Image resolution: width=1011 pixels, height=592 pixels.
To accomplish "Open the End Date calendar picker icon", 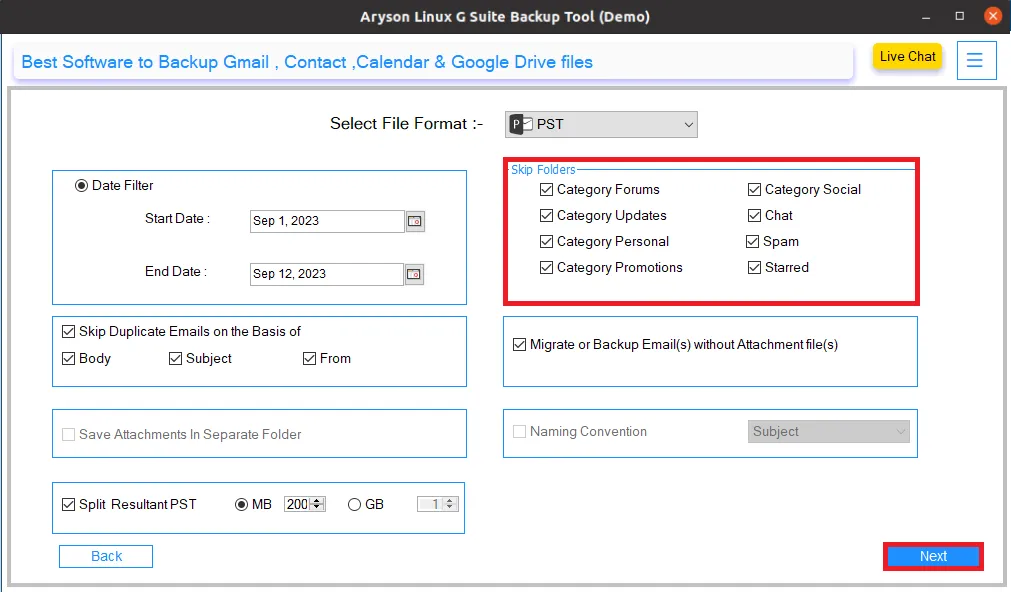I will pos(414,274).
